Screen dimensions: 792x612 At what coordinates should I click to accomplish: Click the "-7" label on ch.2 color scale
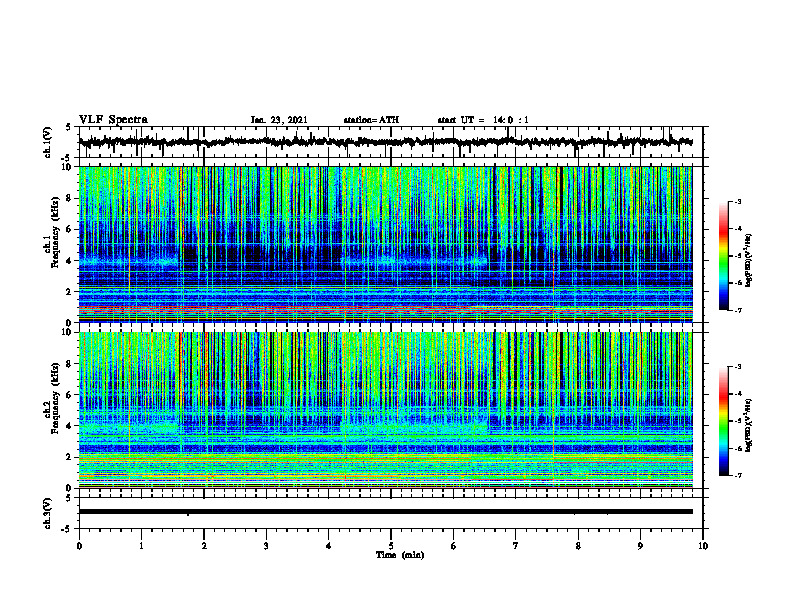[x=737, y=475]
